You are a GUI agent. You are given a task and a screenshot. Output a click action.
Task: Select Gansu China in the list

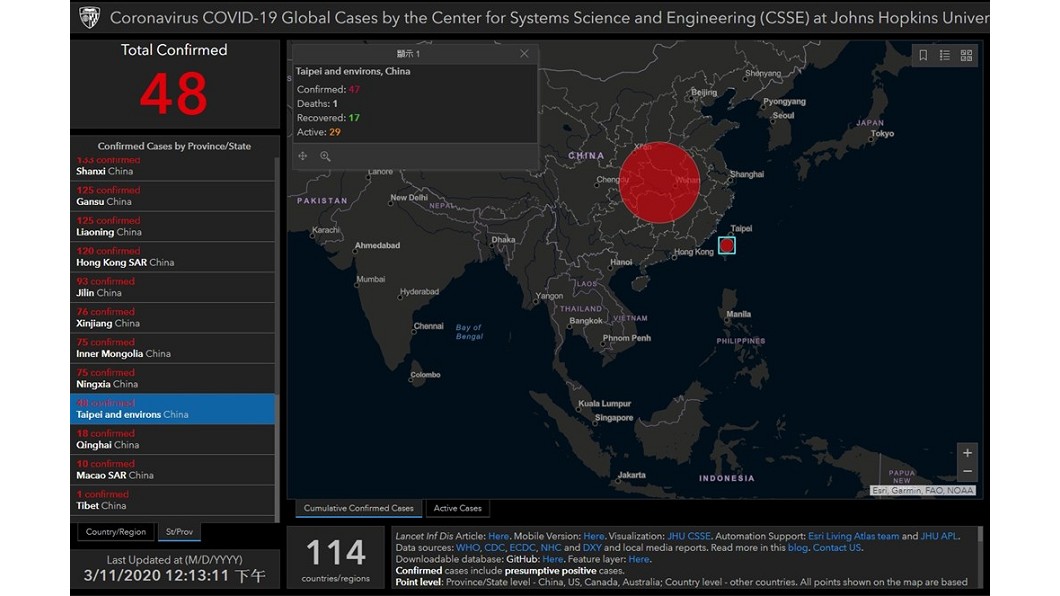click(x=172, y=196)
